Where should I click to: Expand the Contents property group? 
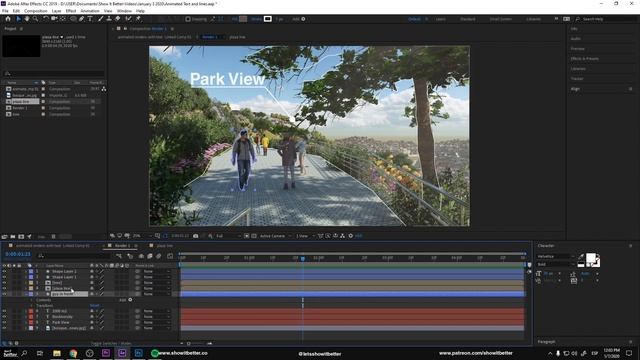point(31,300)
